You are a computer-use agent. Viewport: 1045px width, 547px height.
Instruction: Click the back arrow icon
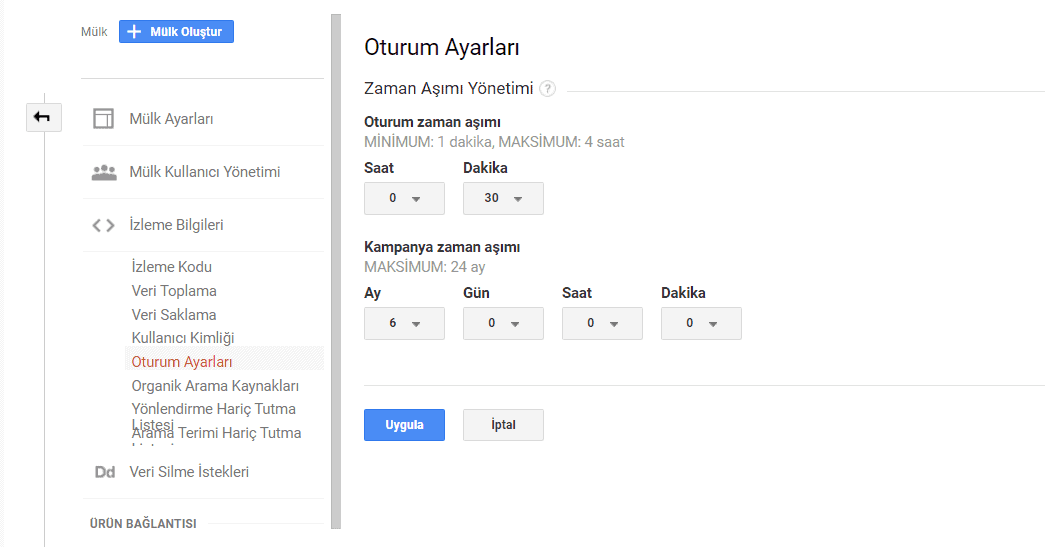42,118
